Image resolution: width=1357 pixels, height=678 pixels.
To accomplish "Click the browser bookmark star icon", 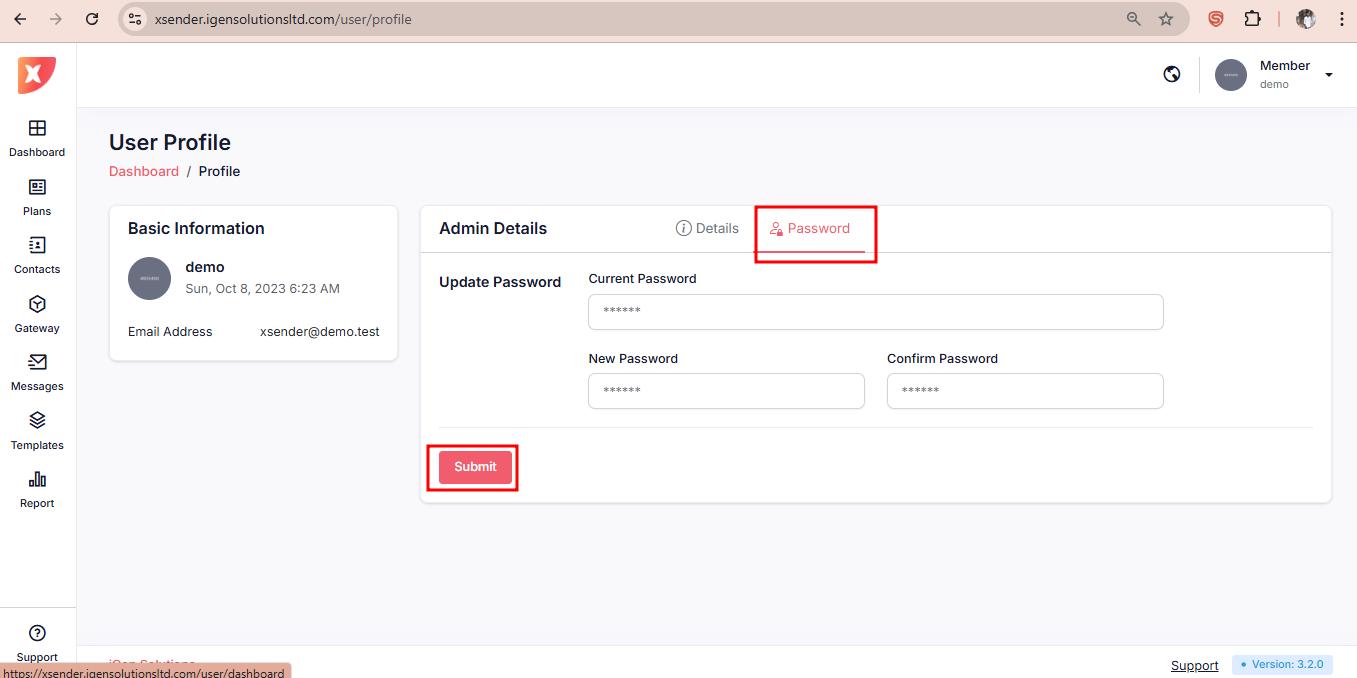I will 1166,19.
